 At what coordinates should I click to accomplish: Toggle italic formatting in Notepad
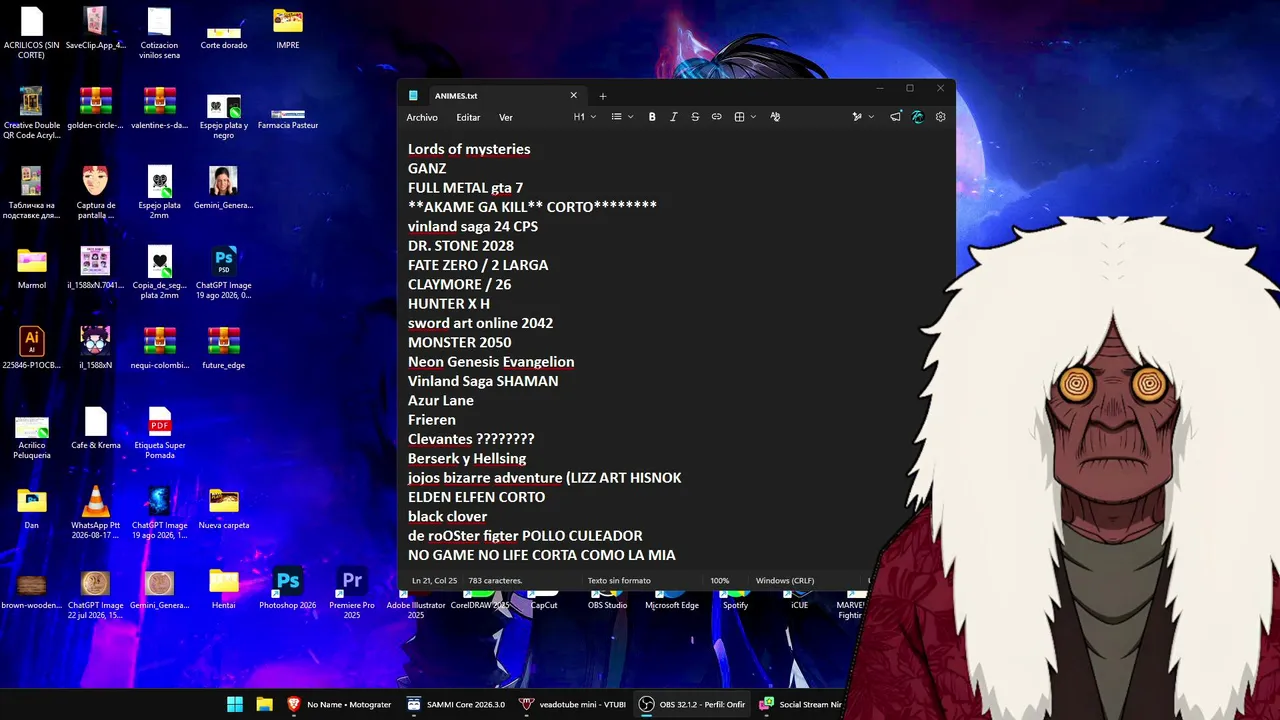(x=674, y=117)
